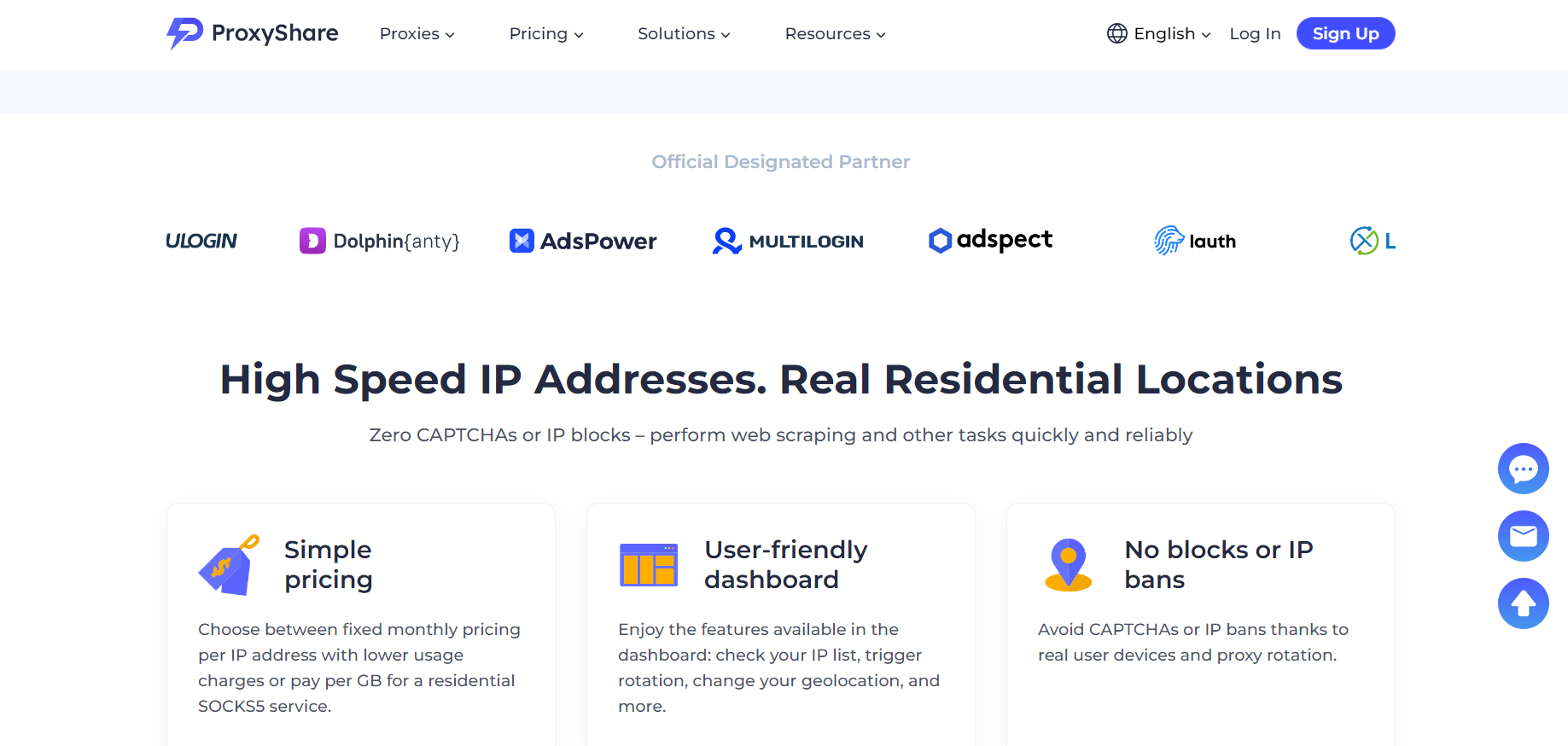Click the Sign Up button
The height and width of the screenshot is (746, 1568).
click(x=1345, y=34)
